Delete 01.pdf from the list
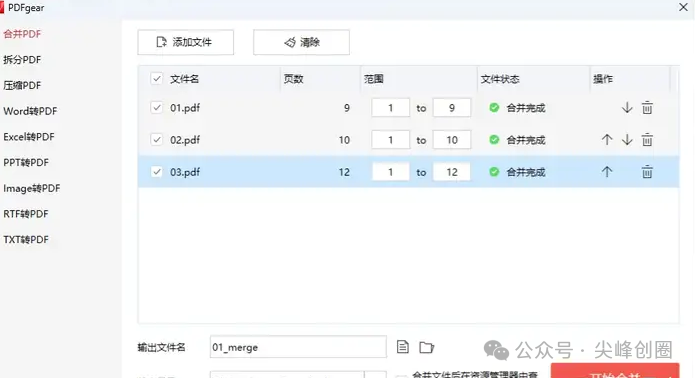Screen dimensions: 695x378 [647, 108]
